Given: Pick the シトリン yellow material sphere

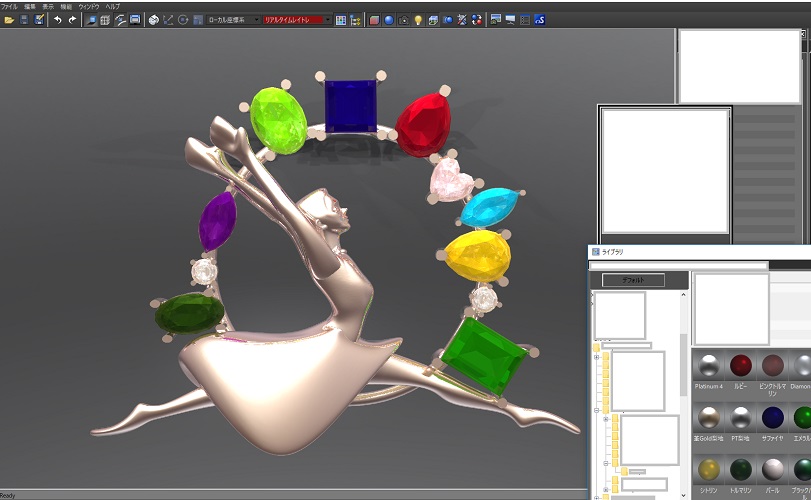Looking at the screenshot, I should [708, 470].
